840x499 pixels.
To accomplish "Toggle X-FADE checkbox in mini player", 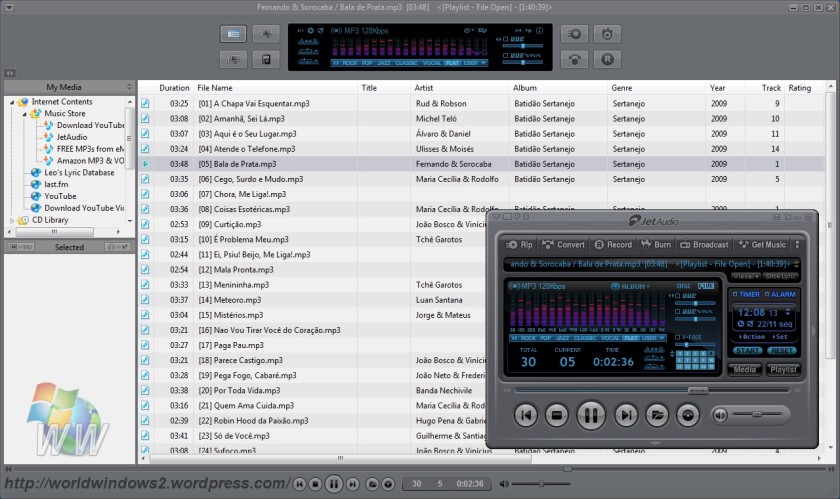I will coord(678,337).
